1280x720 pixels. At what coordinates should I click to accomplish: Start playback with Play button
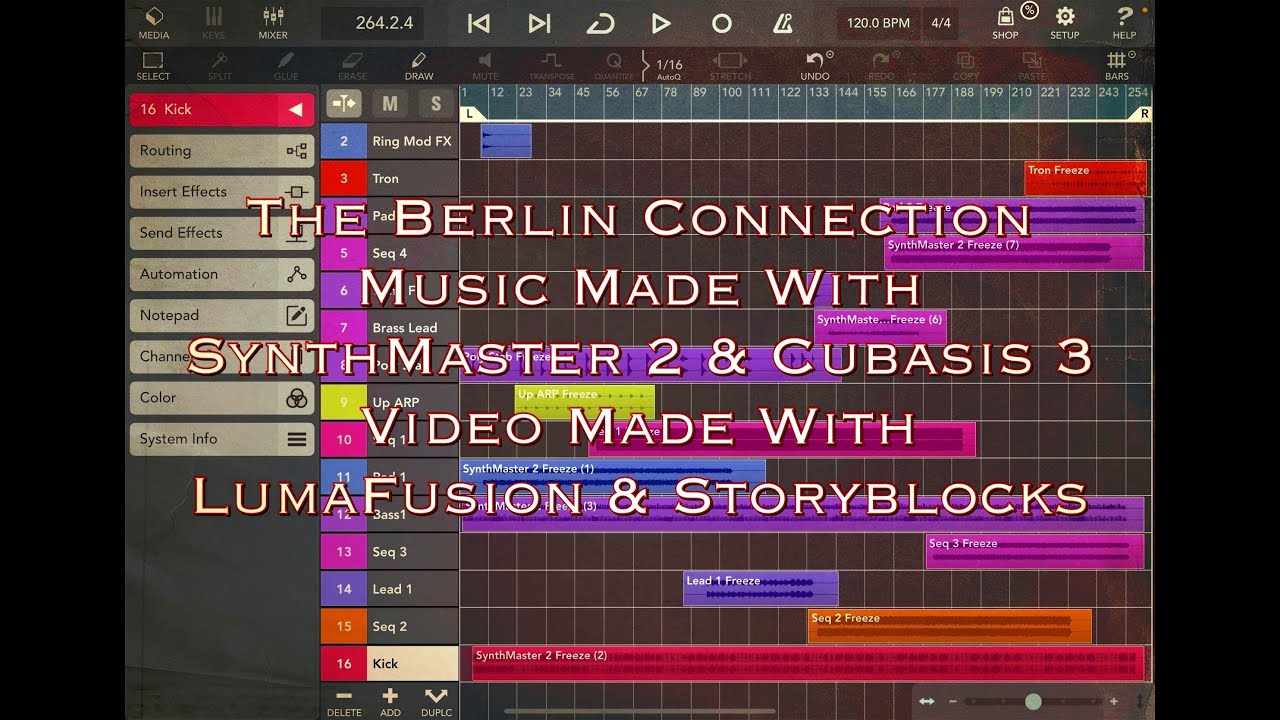coord(660,23)
